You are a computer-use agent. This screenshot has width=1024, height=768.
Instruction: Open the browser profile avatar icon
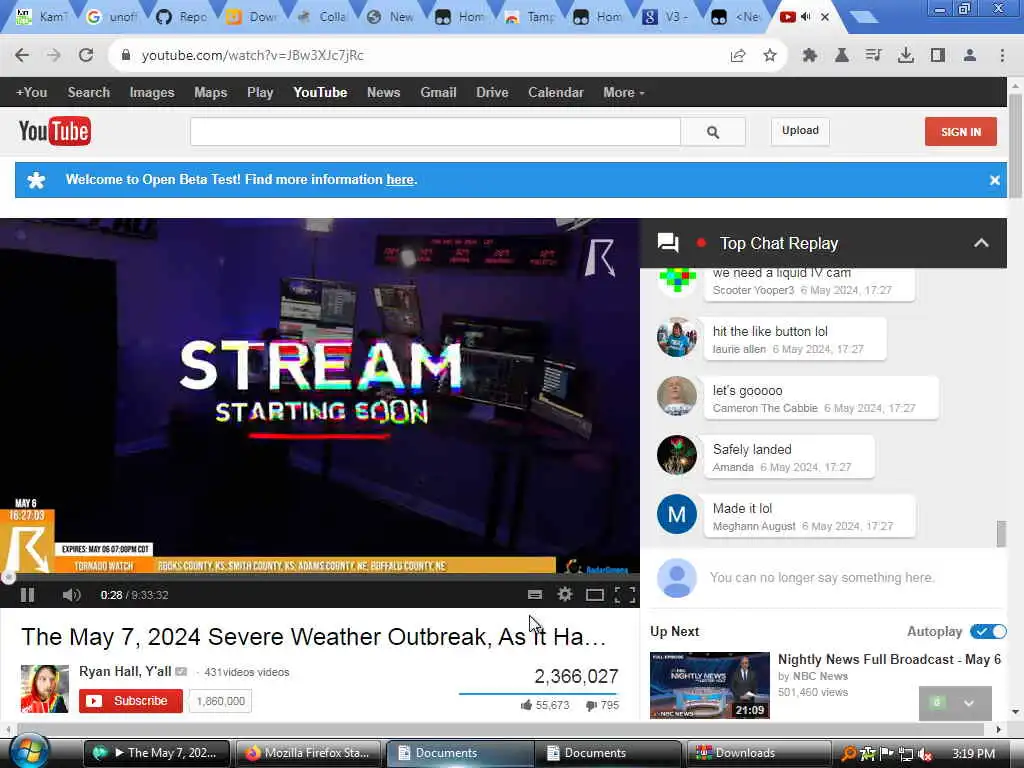pos(970,56)
